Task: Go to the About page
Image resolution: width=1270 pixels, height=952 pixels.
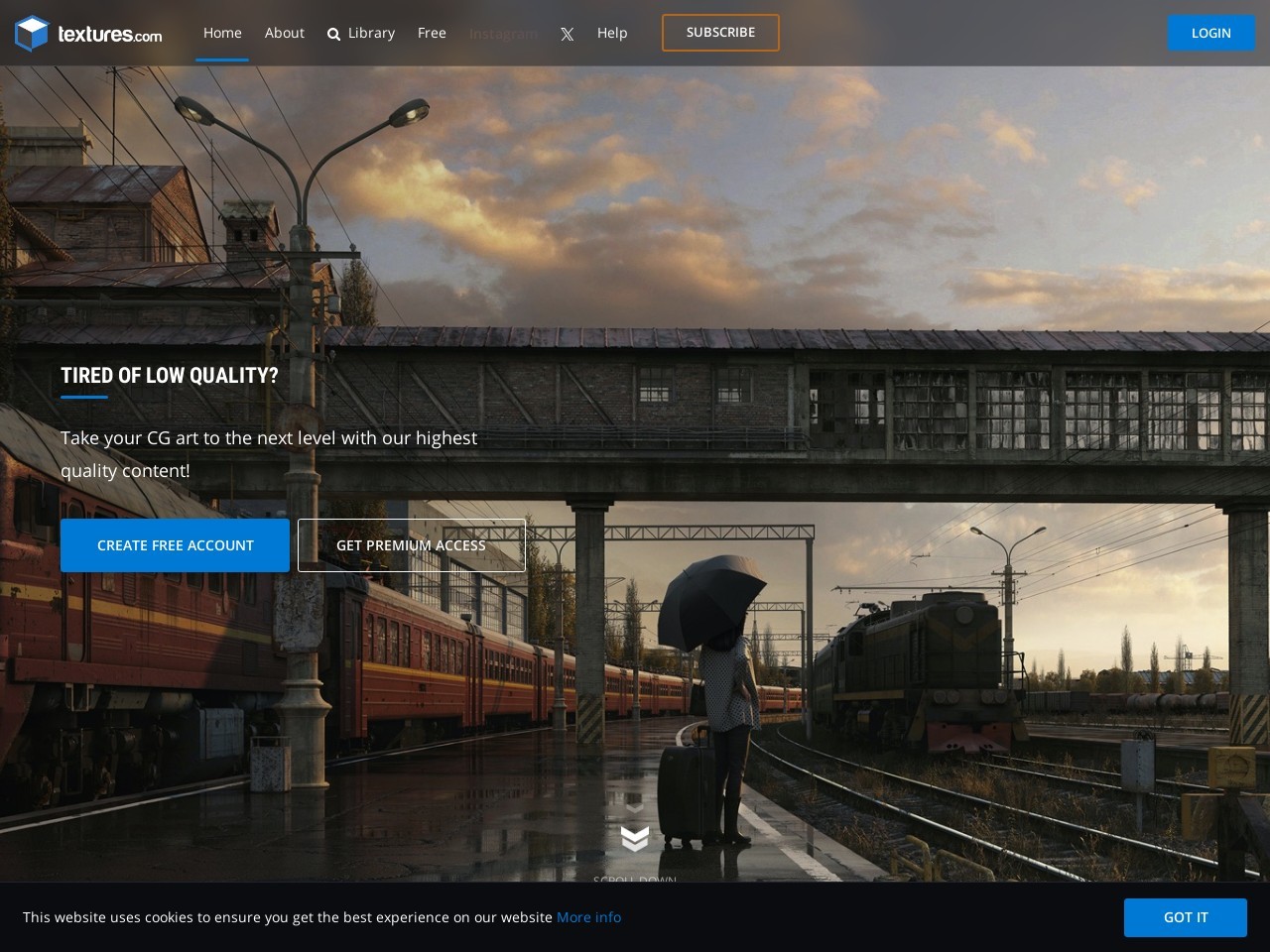Action: click(x=284, y=33)
